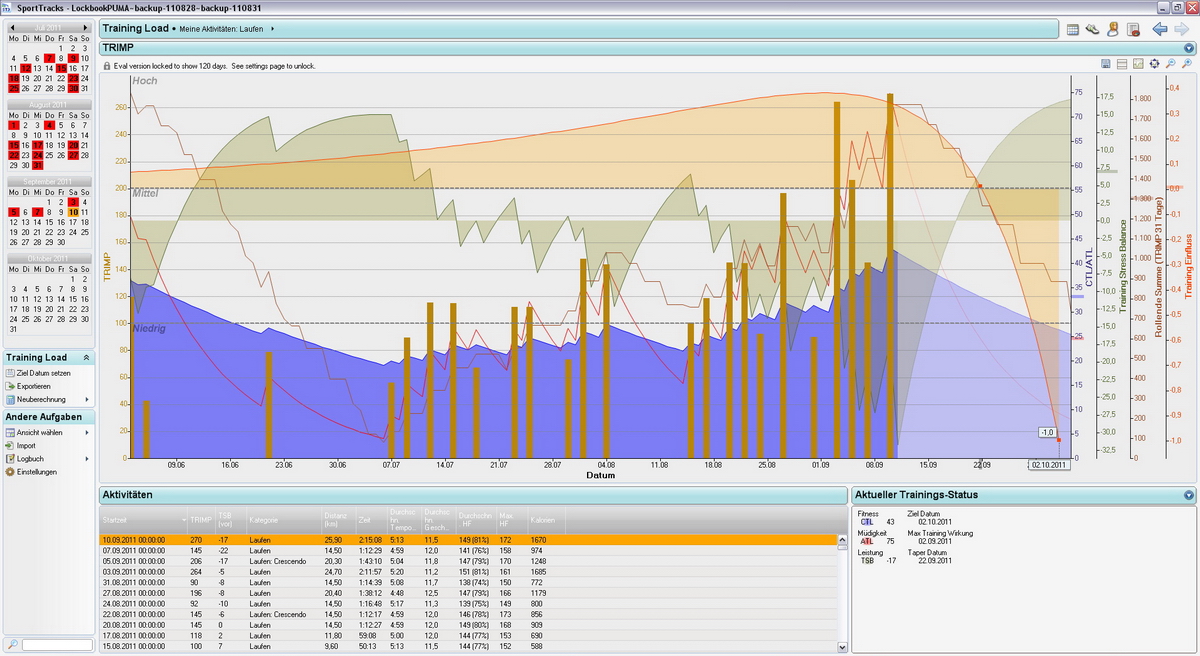1200x656 pixels.
Task: Click the chart auto-fit zoom icon
Action: [1155, 64]
